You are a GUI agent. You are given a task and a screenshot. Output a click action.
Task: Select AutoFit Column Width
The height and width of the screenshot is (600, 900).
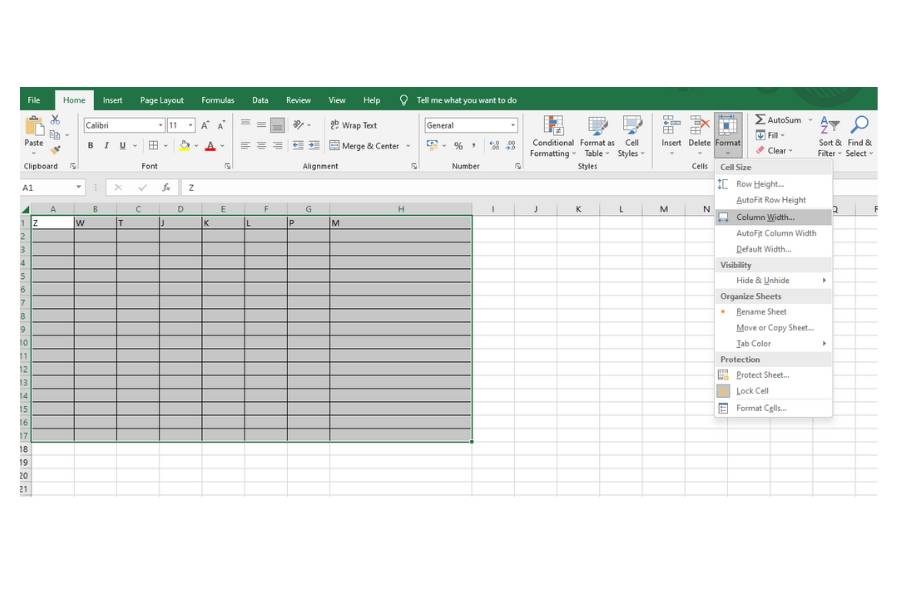[x=773, y=233]
